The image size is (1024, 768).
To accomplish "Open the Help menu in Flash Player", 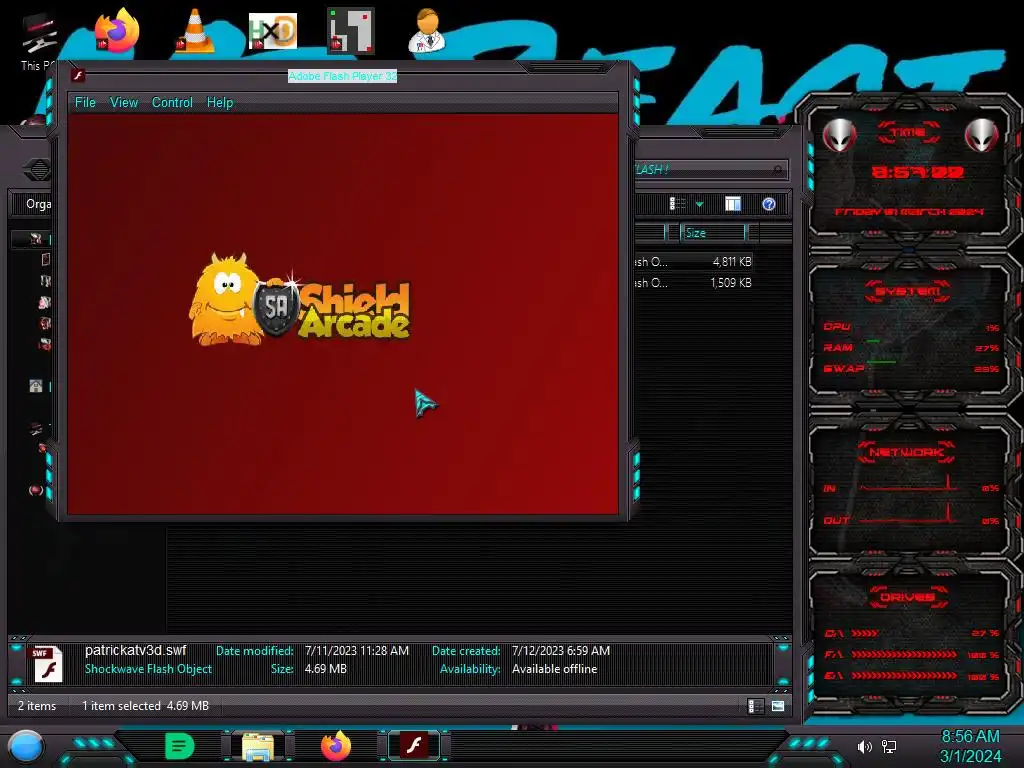I will click(219, 103).
